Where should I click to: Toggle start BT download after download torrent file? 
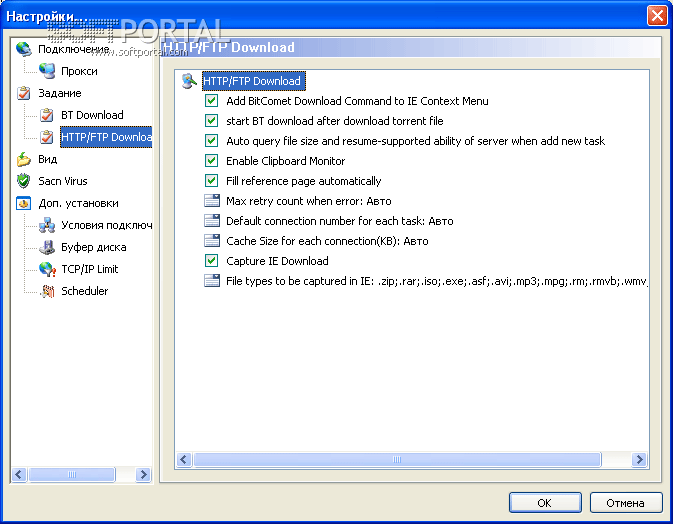click(211, 121)
